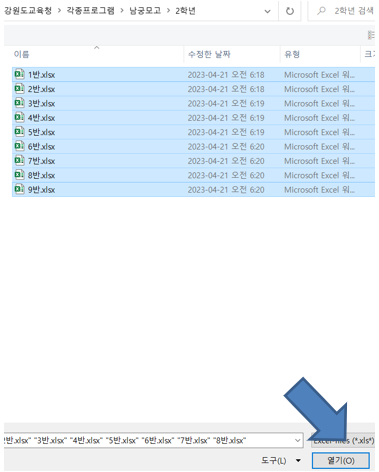Open the Excel files type filter dropdown
Viewport: 379px width, 472px height.
coord(343,440)
